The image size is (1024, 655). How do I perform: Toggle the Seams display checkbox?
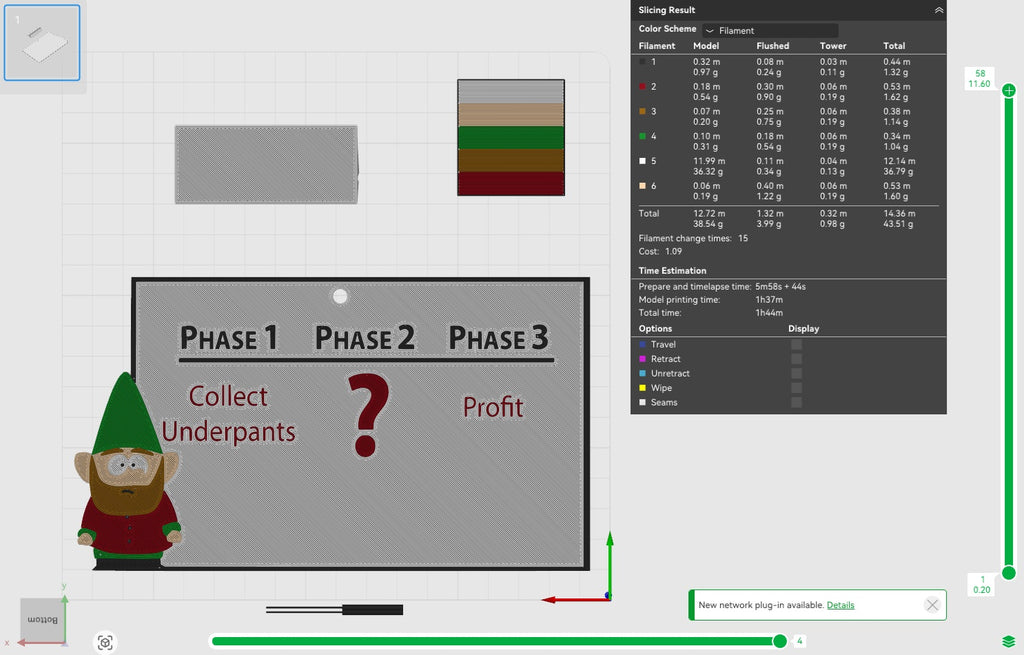coord(796,402)
